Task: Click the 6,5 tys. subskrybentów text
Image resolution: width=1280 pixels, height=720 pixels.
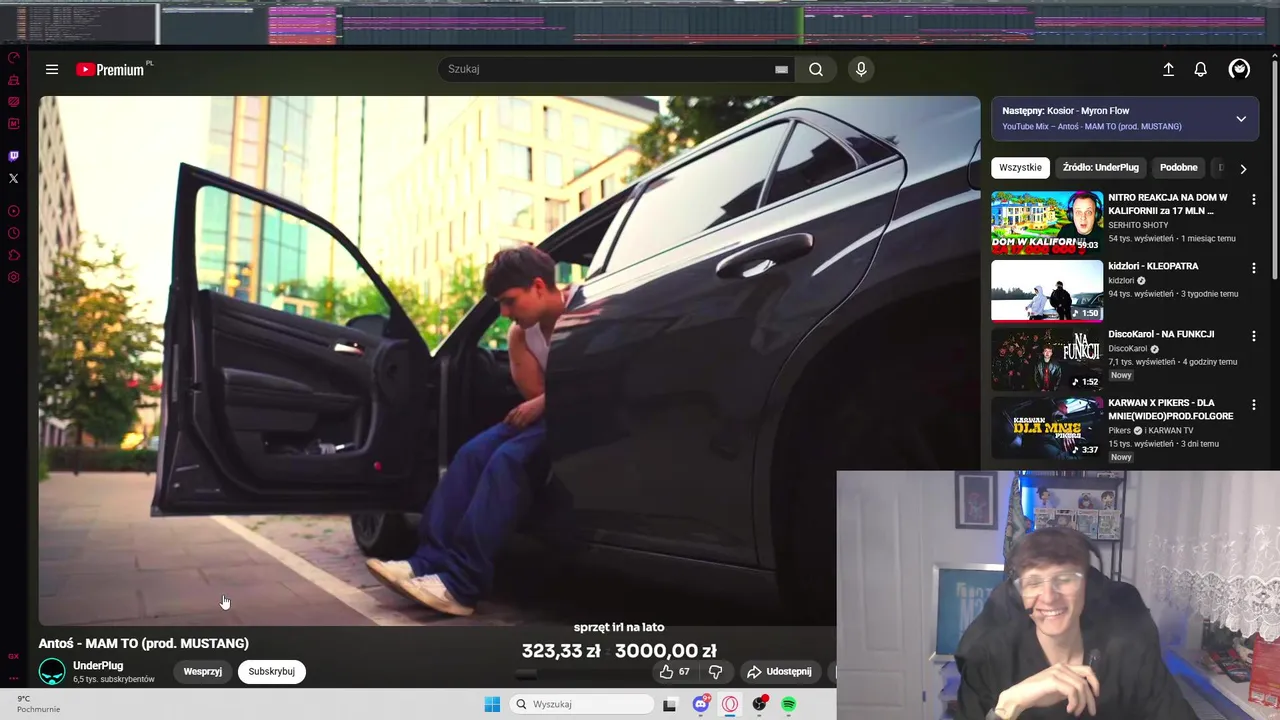Action: point(114,680)
